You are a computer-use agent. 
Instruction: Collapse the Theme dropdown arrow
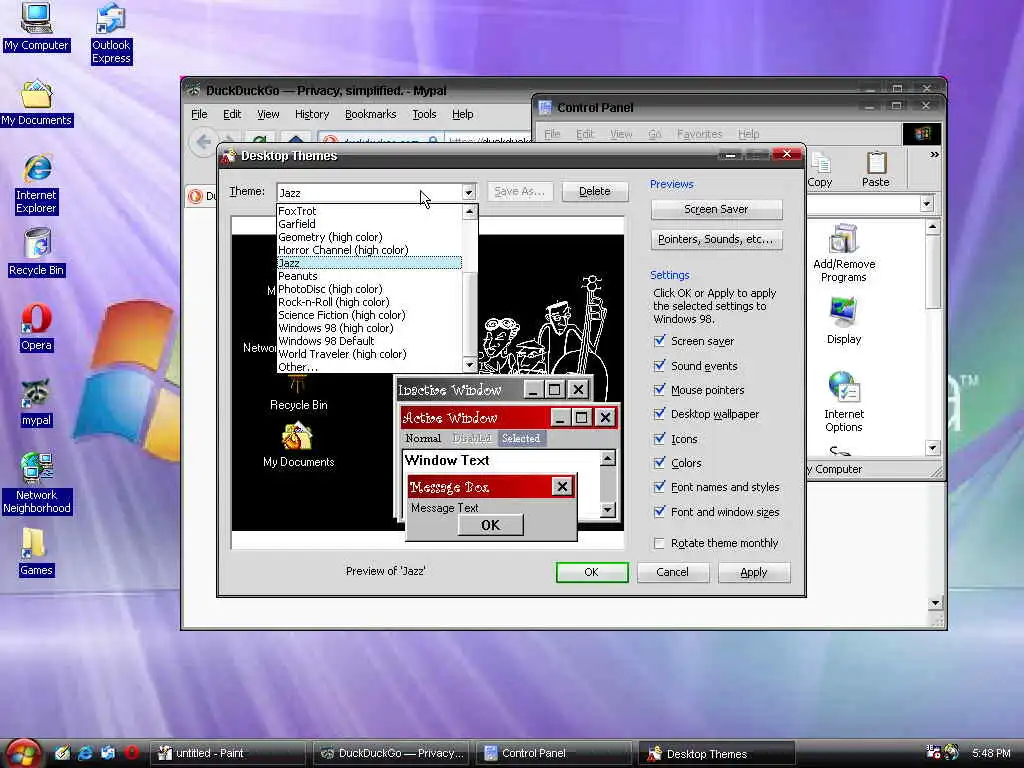tap(468, 193)
